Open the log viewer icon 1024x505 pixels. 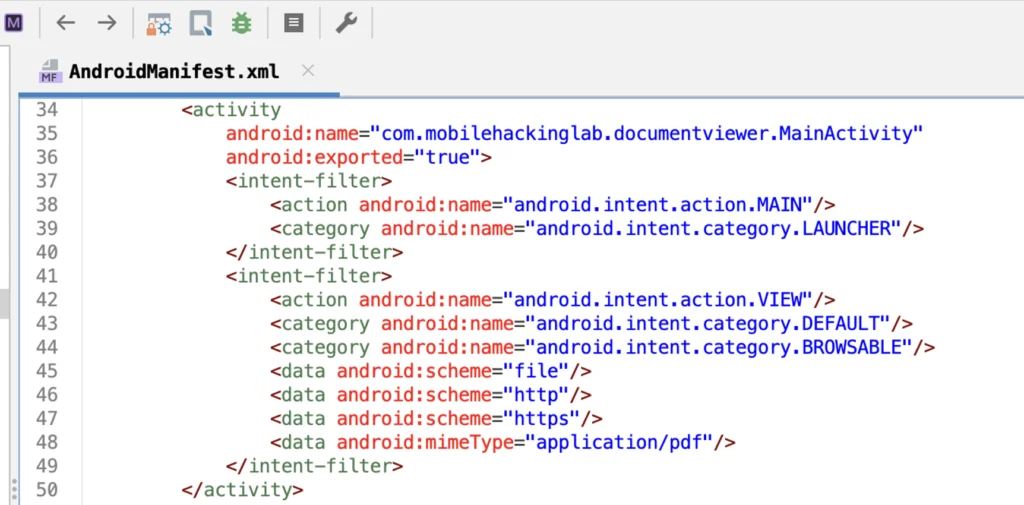[294, 24]
